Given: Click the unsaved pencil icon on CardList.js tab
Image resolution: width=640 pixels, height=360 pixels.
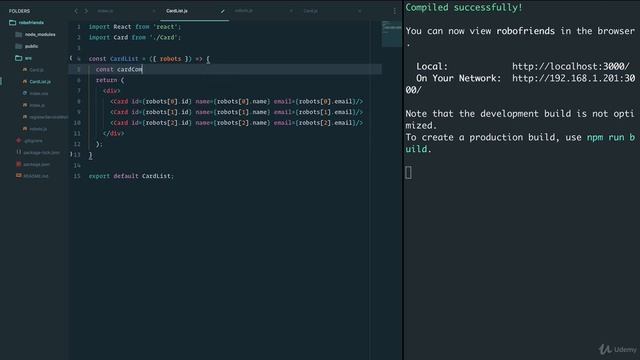Looking at the screenshot, I should pos(222,11).
